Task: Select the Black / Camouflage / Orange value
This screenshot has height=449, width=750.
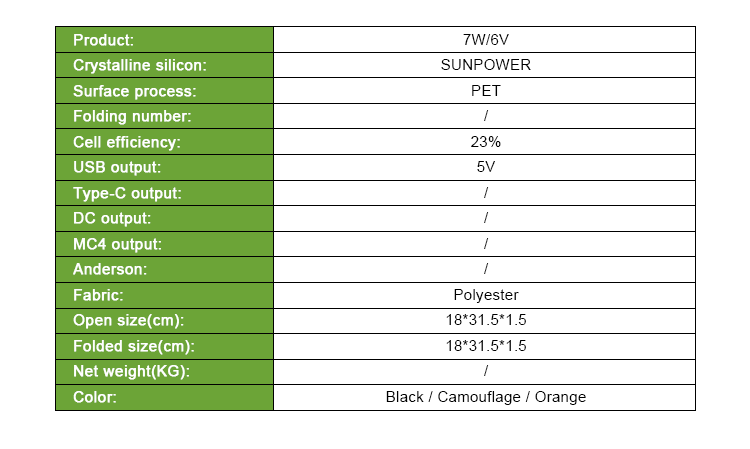Action: [485, 397]
